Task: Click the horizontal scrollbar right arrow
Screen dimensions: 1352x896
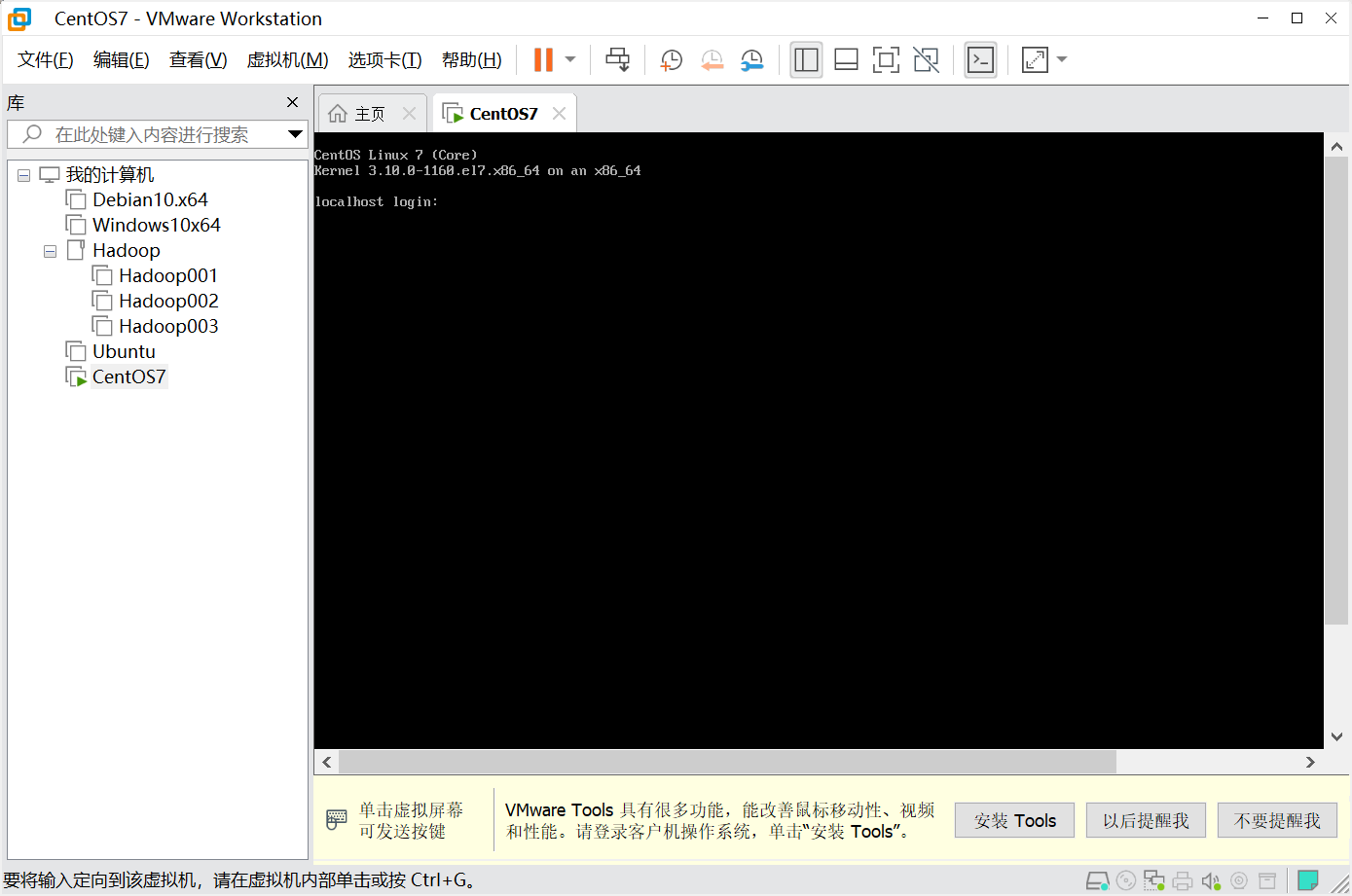Action: (1310, 762)
